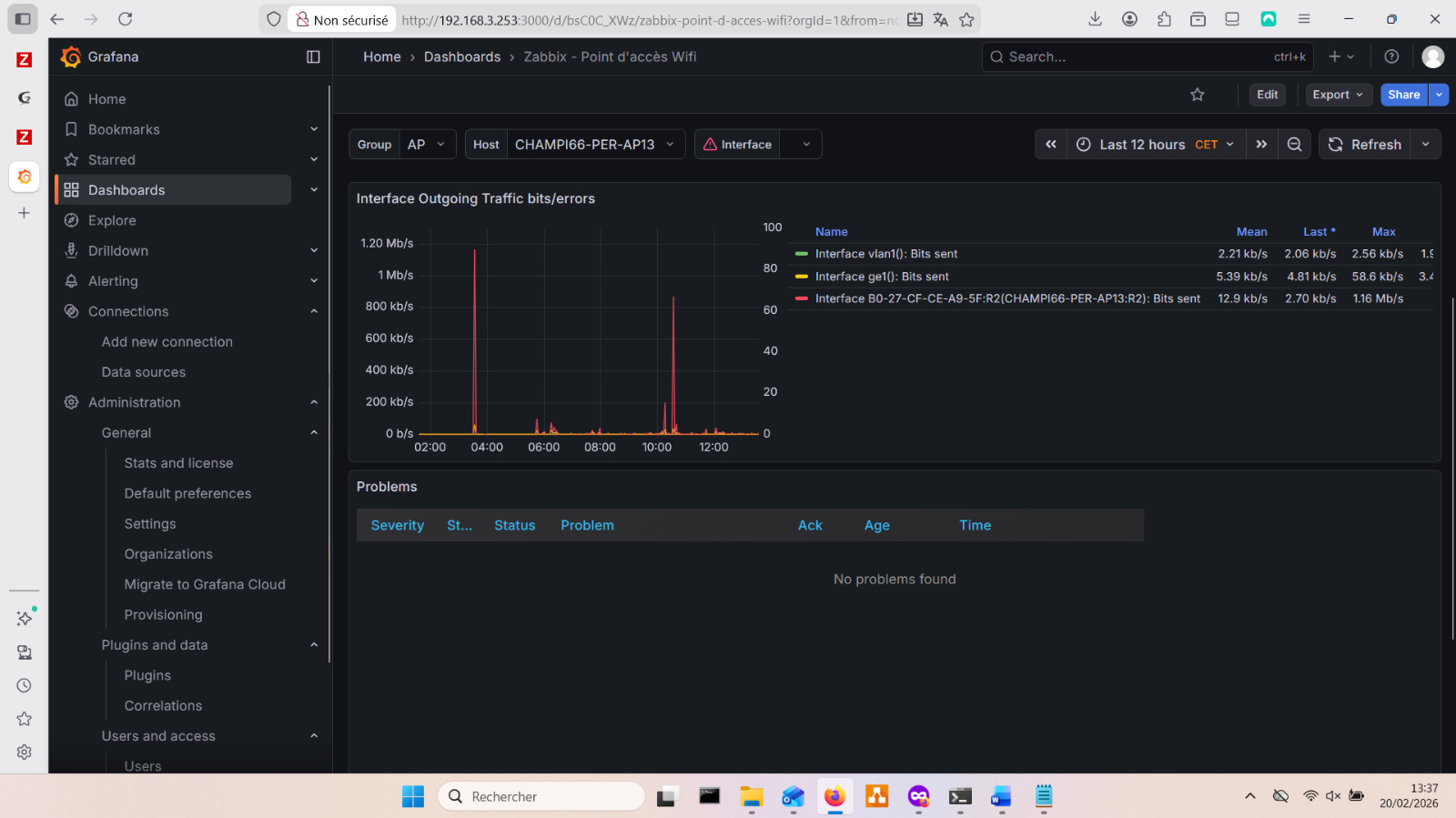
Task: Refresh the dashboard
Action: coord(1365,145)
